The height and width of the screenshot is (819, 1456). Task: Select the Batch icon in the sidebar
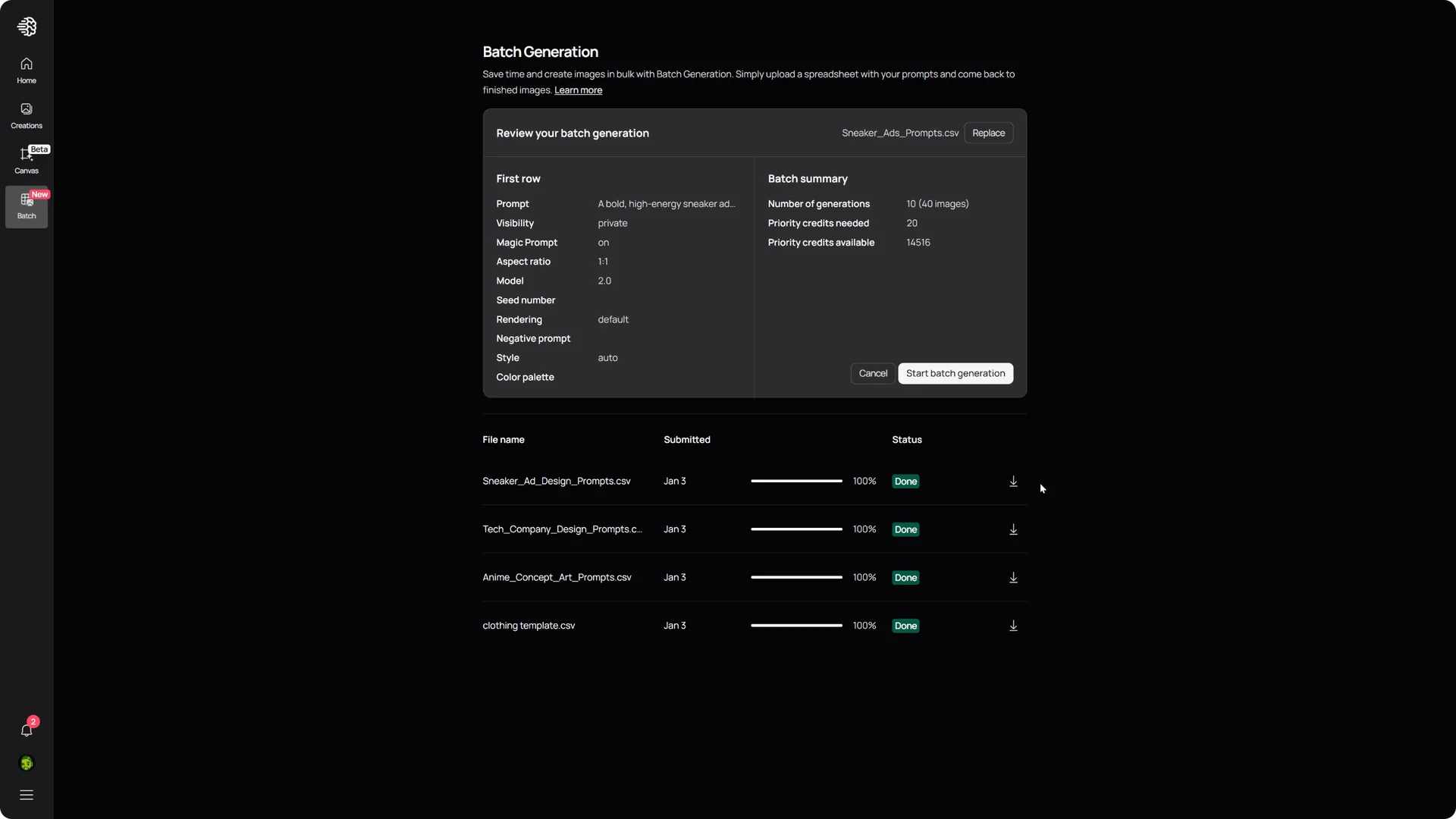coord(26,206)
